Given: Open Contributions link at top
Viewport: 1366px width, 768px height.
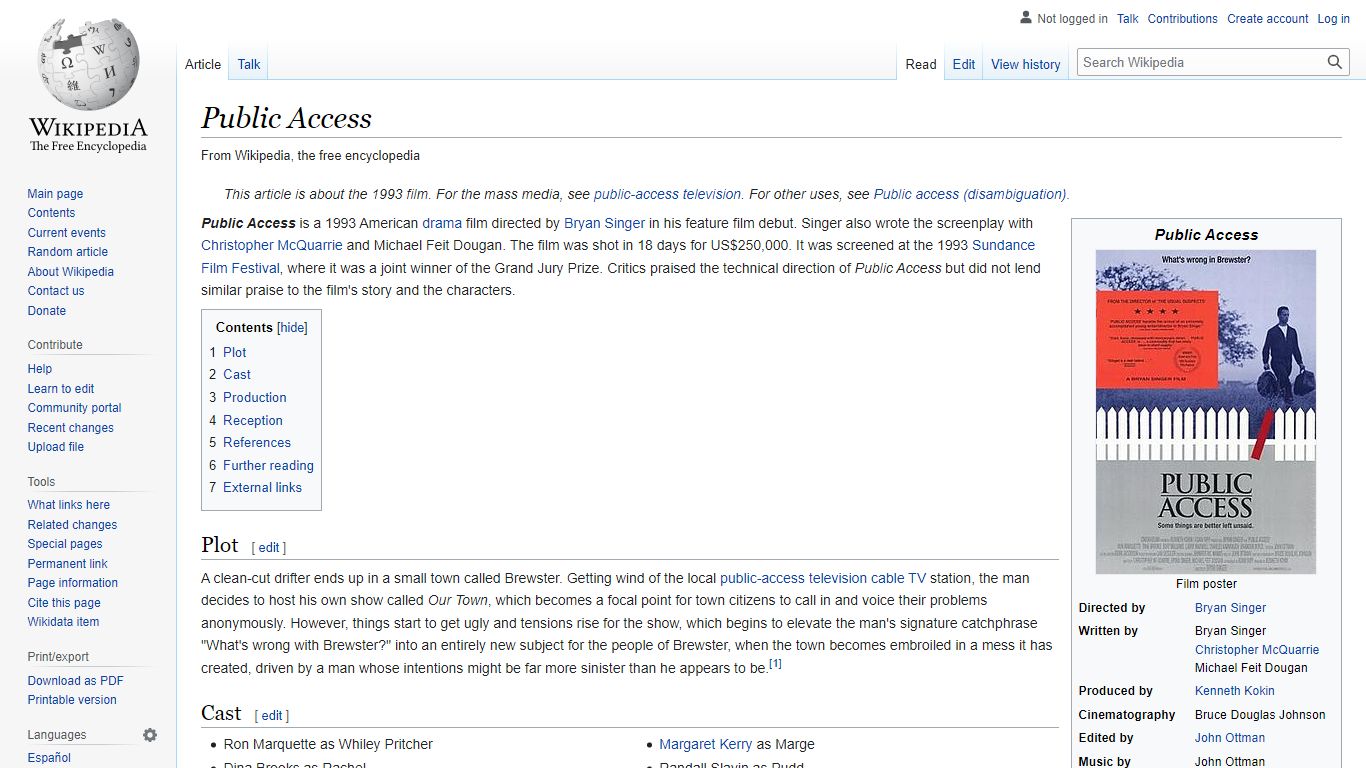Looking at the screenshot, I should tap(1182, 18).
